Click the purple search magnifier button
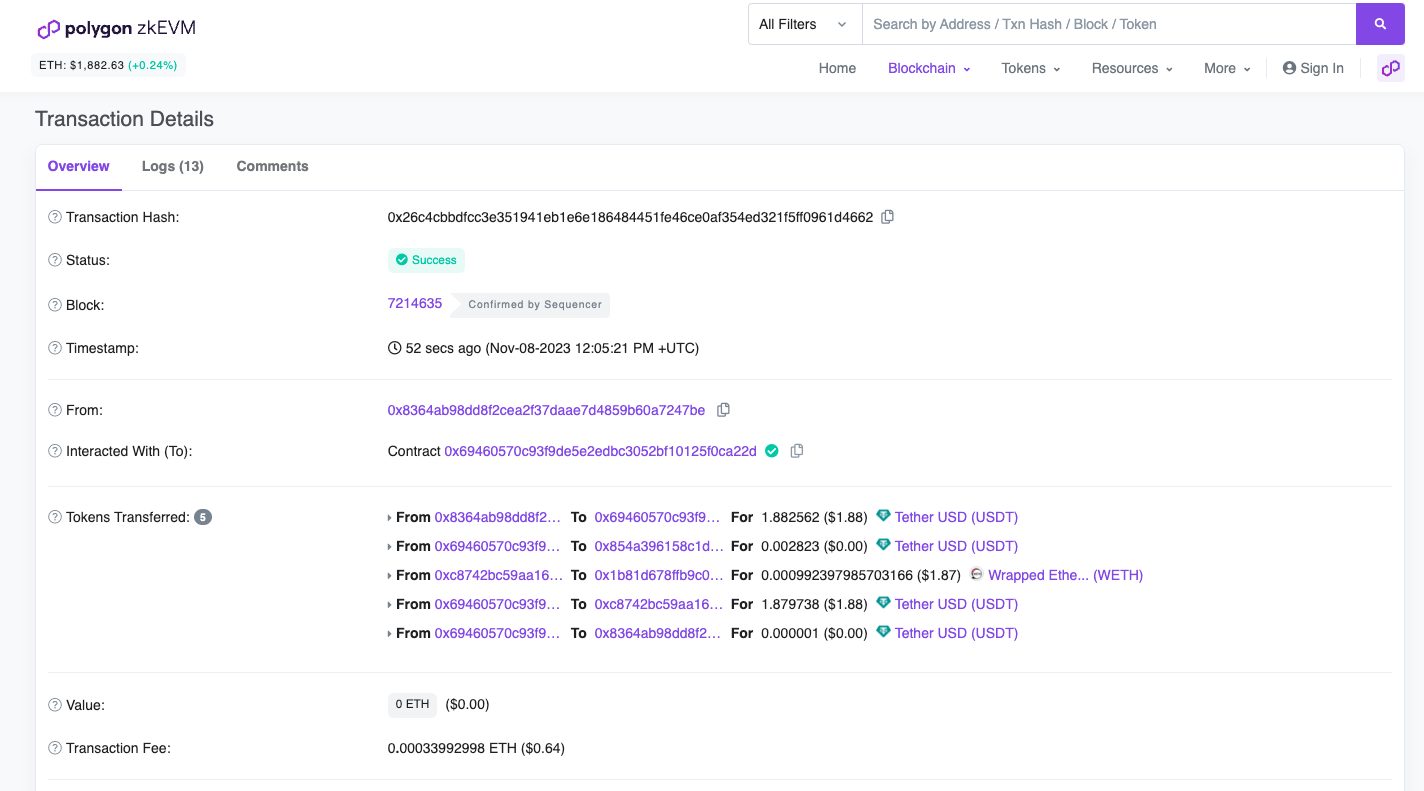 (1380, 24)
